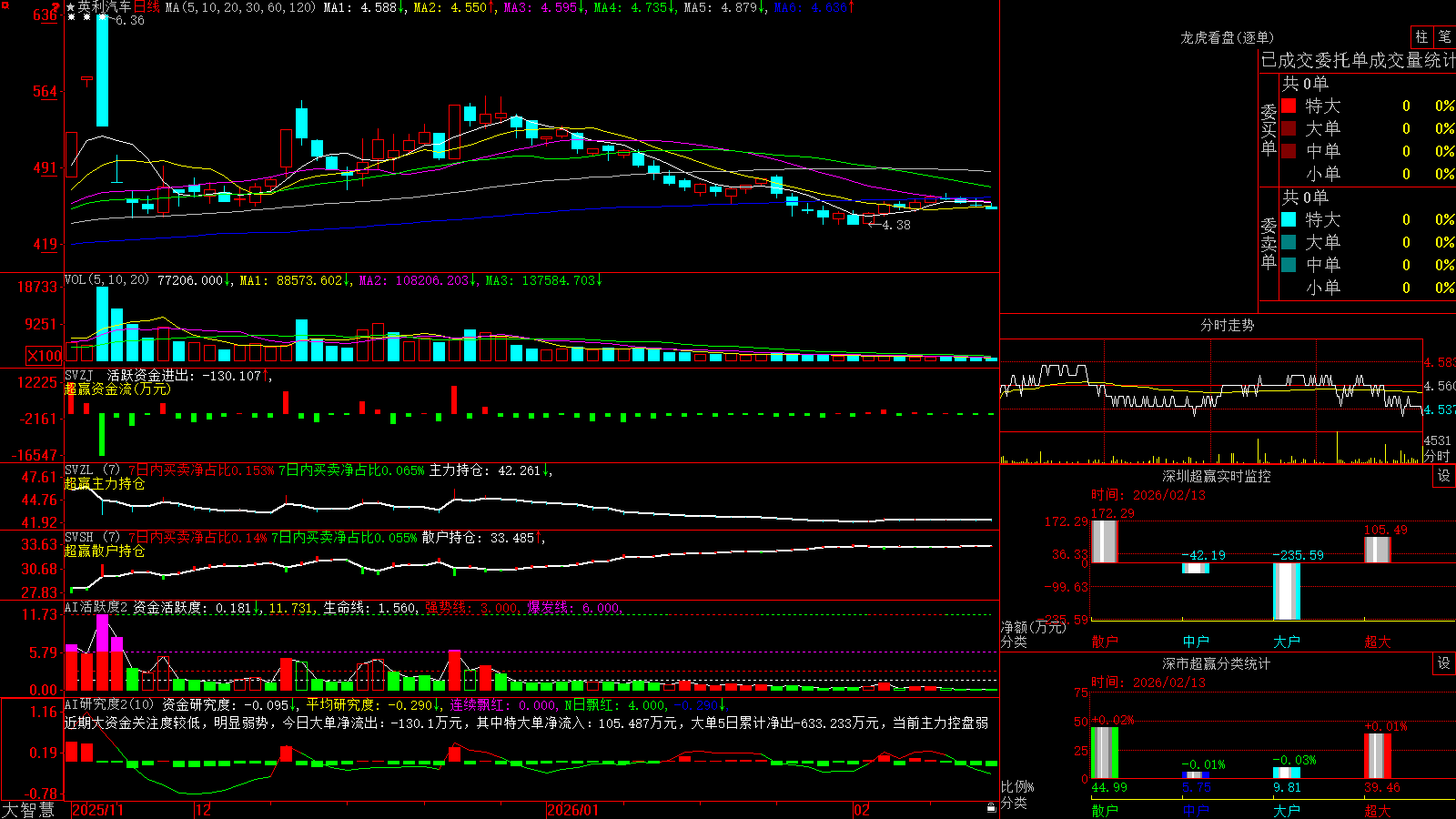The height and width of the screenshot is (819, 1456).
Task: Click the 大智慧 logo in the bottom-left
Action: (x=28, y=809)
